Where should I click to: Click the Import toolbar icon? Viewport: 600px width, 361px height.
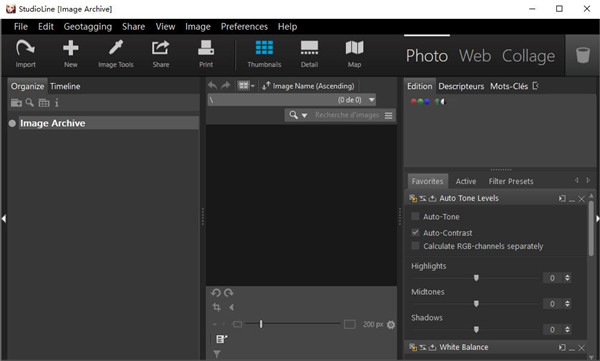25,54
